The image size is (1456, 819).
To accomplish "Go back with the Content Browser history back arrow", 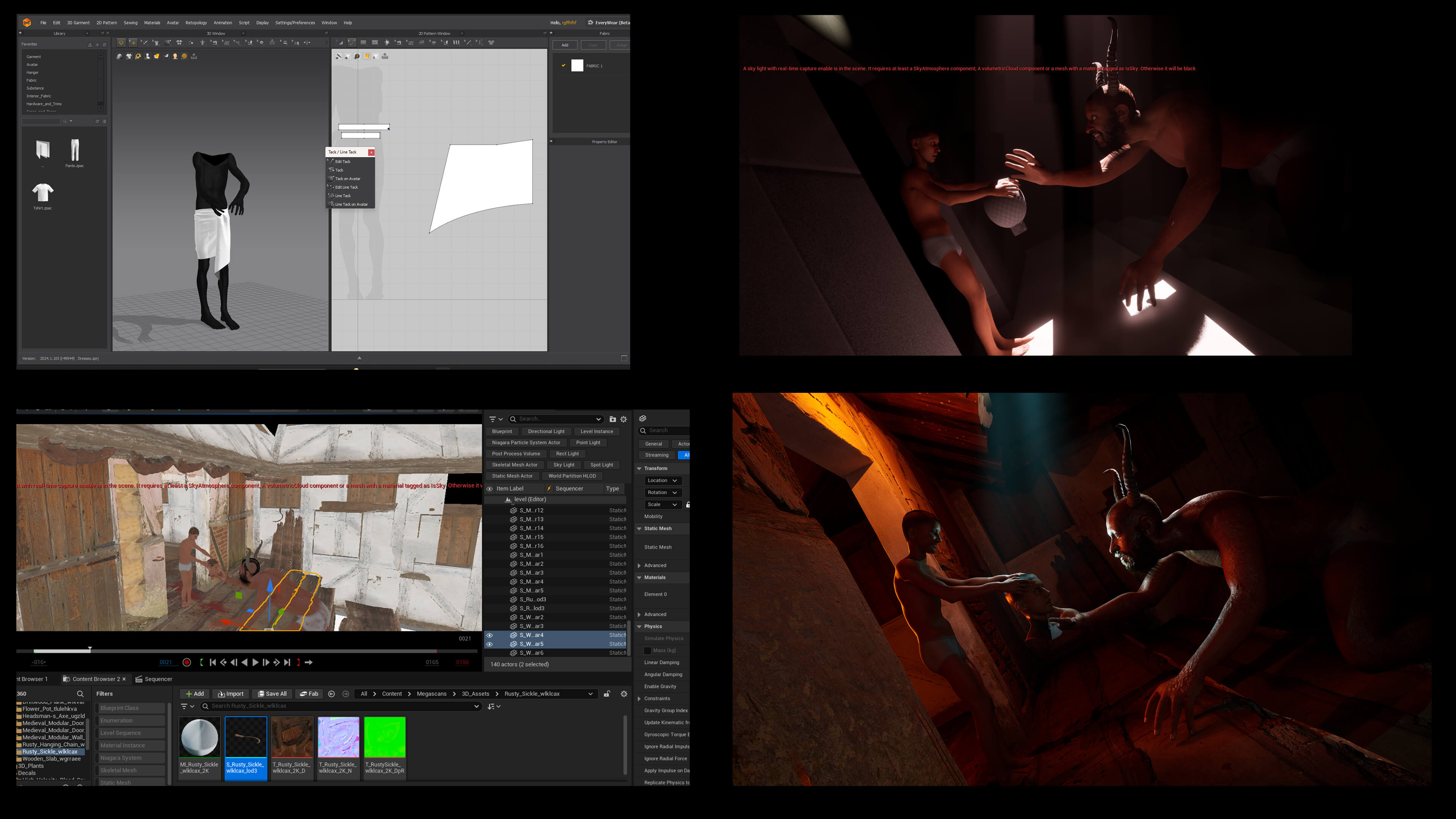I will (x=331, y=693).
